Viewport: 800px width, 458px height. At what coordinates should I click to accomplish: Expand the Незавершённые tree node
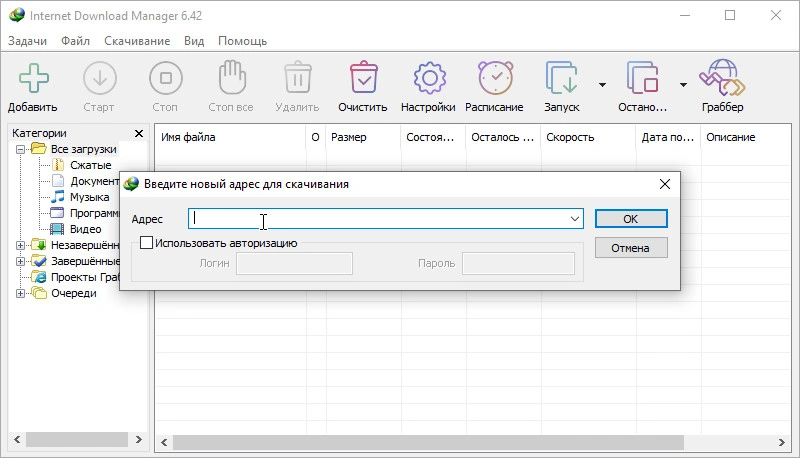pos(21,245)
